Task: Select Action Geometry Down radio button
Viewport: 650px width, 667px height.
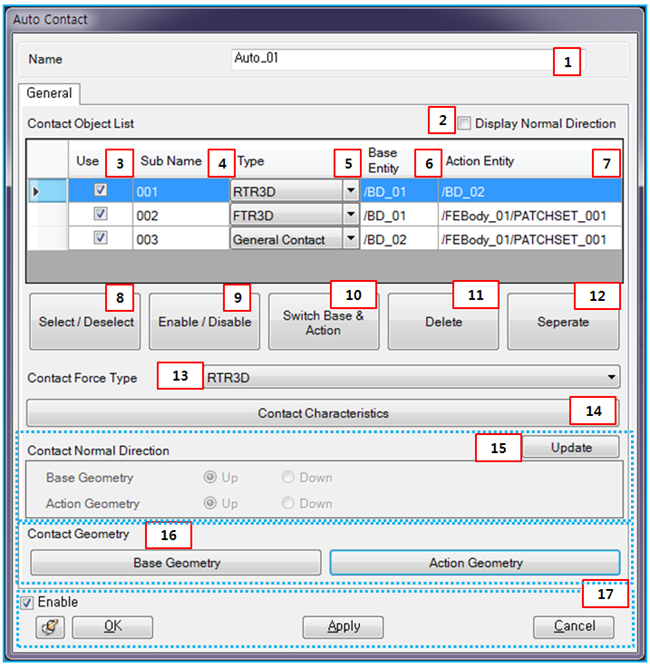Action: tap(288, 503)
